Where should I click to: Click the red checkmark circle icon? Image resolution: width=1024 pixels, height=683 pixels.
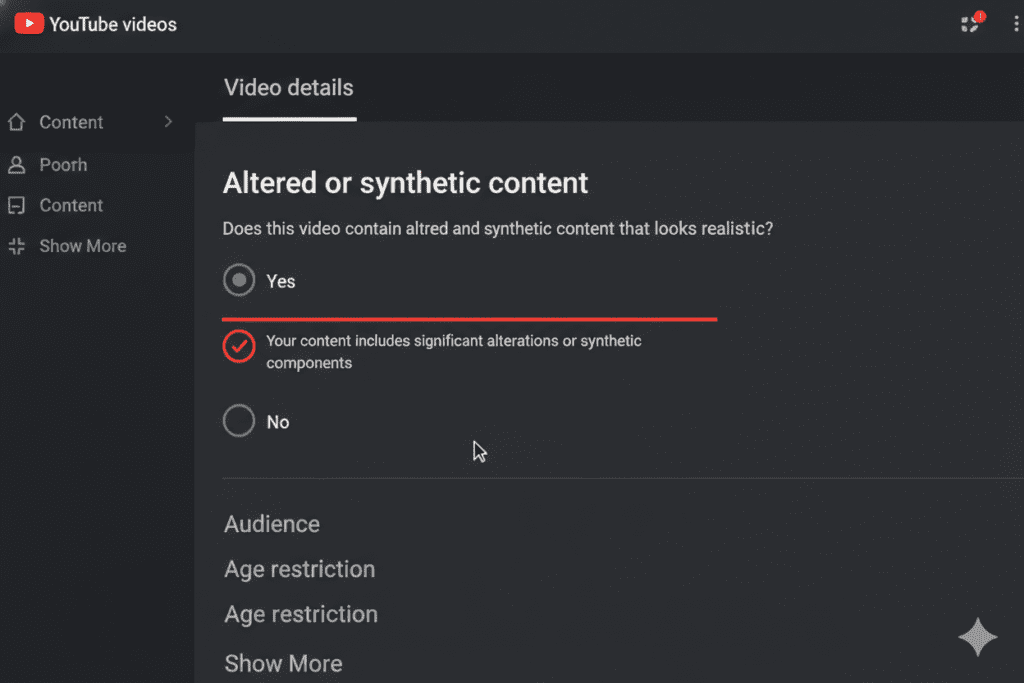(x=239, y=346)
